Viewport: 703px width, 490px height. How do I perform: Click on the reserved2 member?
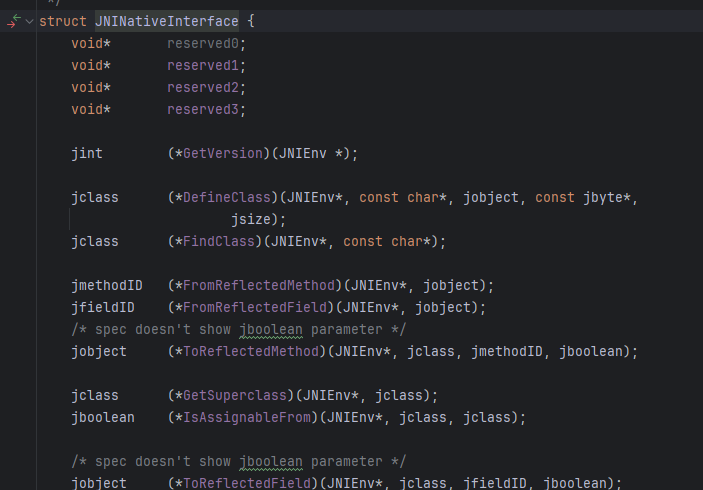coord(206,87)
